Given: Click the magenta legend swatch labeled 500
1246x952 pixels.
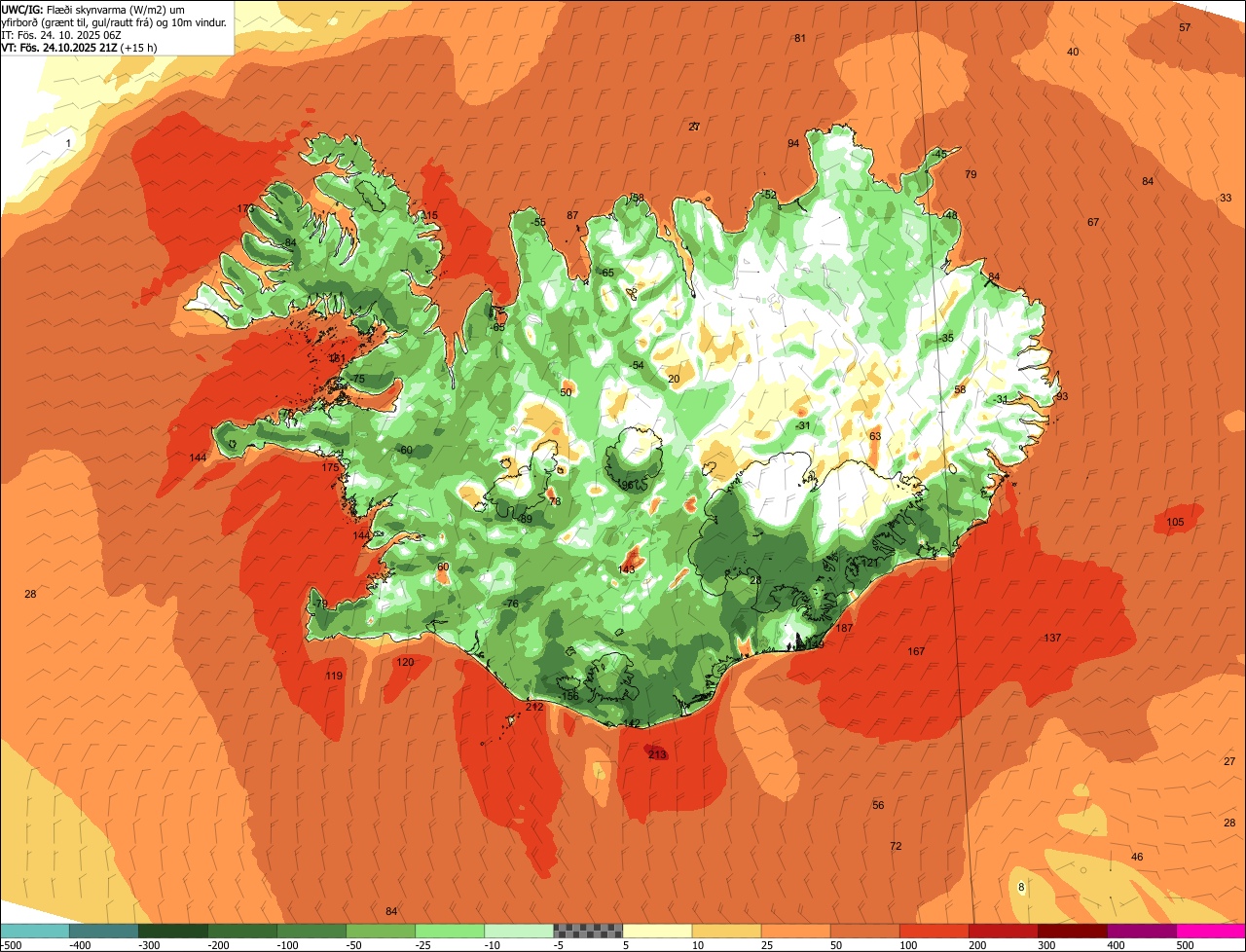Looking at the screenshot, I should pyautogui.click(x=1211, y=931).
